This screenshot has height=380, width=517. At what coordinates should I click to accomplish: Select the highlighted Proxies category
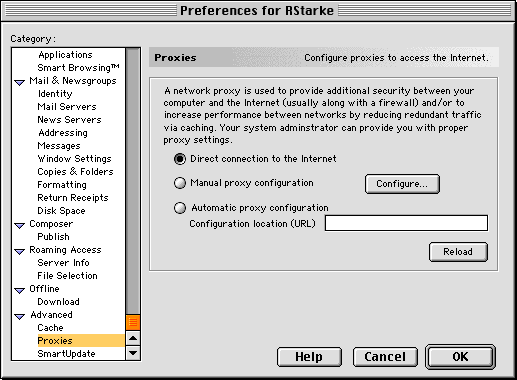[81, 341]
